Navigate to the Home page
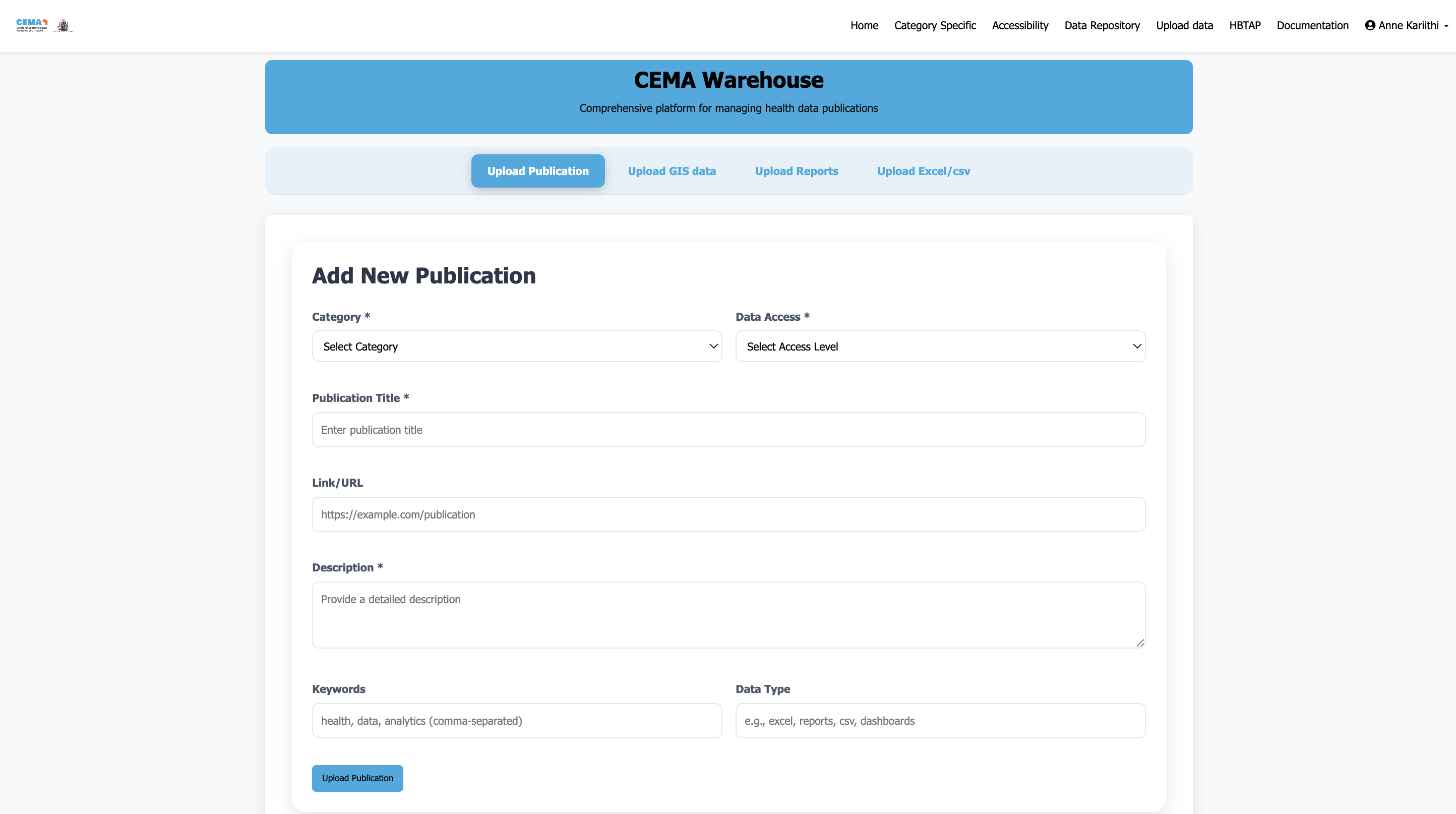 pos(864,25)
